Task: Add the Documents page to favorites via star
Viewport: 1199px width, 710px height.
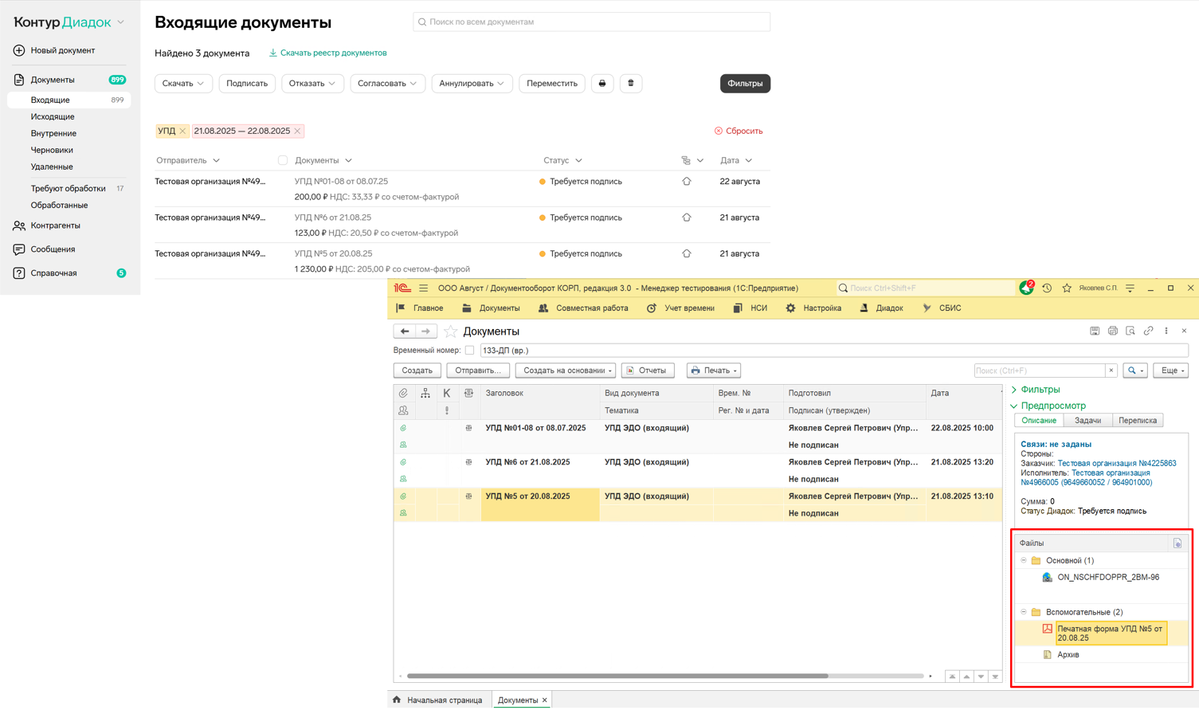Action: [x=451, y=331]
